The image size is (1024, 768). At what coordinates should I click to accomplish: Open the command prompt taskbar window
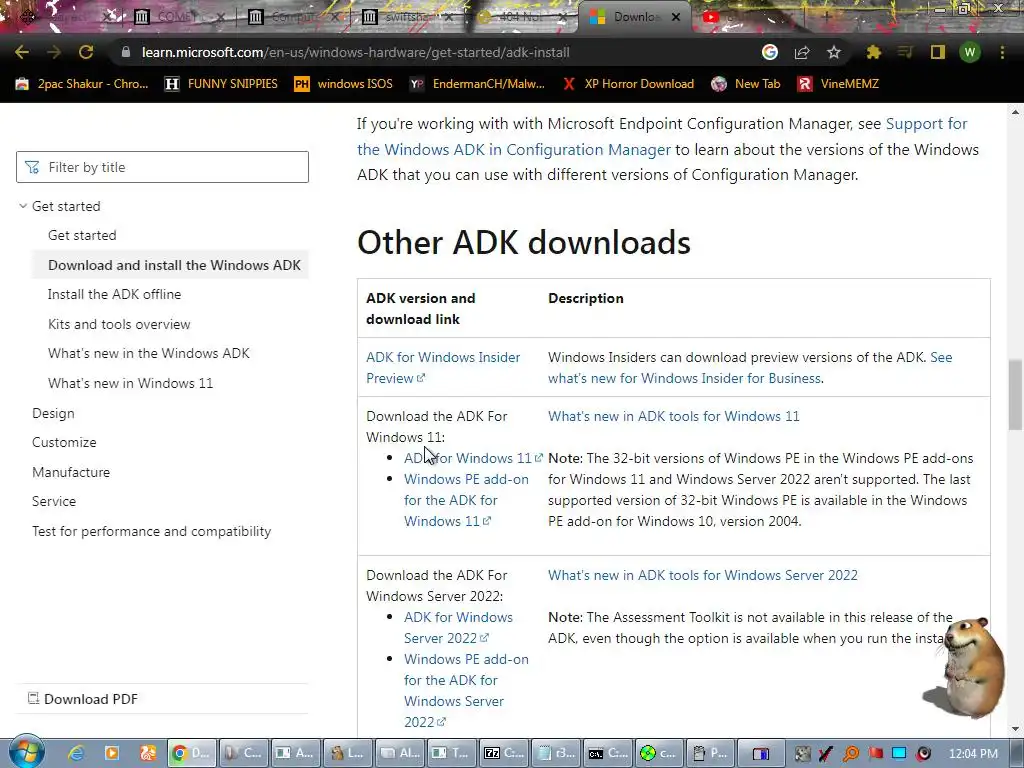[x=607, y=753]
